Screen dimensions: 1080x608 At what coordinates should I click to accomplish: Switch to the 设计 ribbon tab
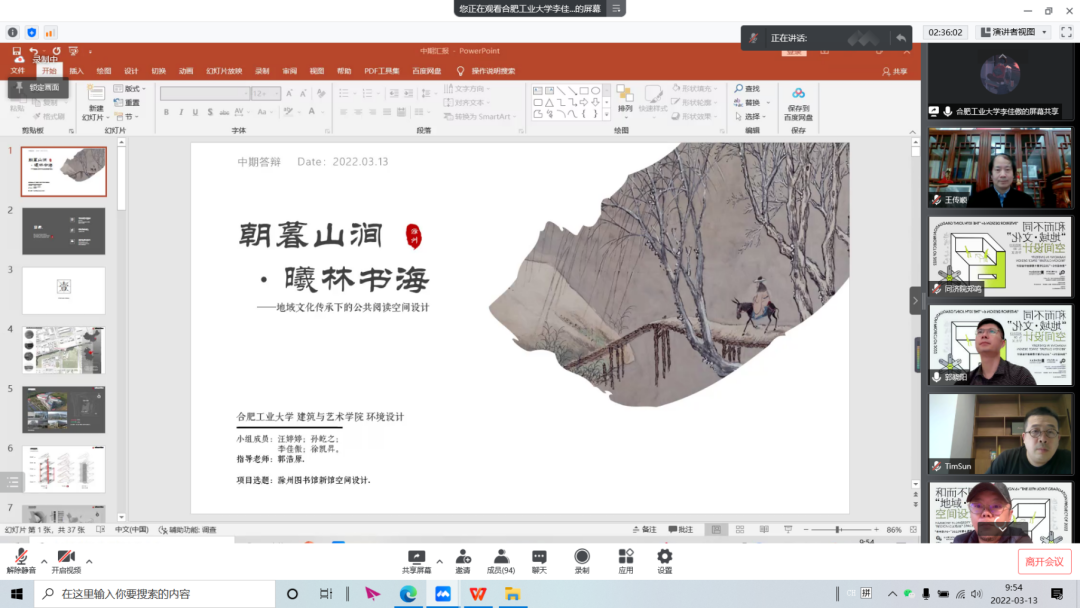[131, 71]
